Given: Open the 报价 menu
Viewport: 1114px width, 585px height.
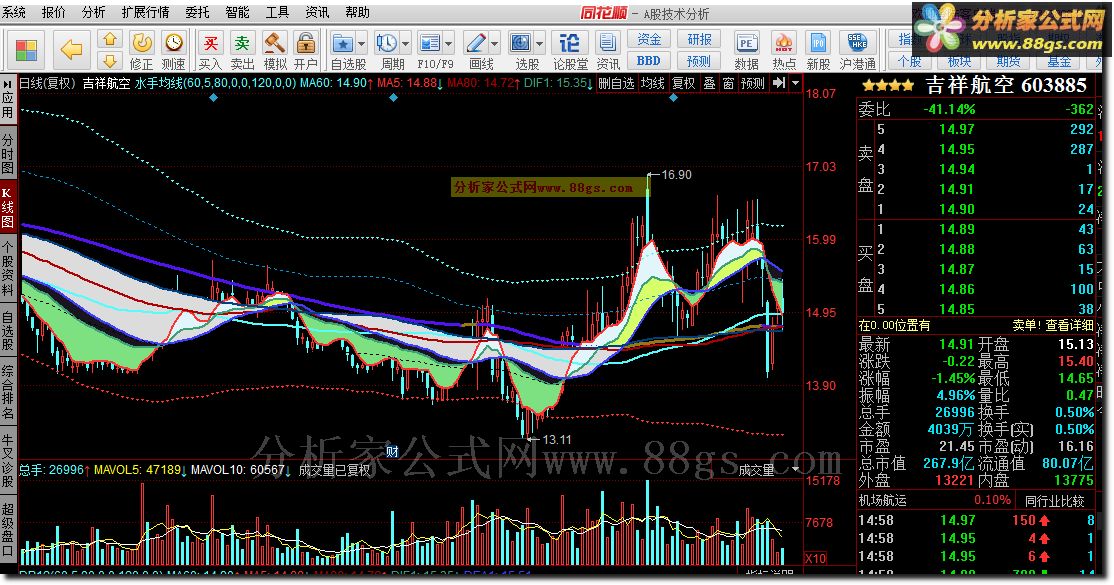Looking at the screenshot, I should (x=53, y=12).
